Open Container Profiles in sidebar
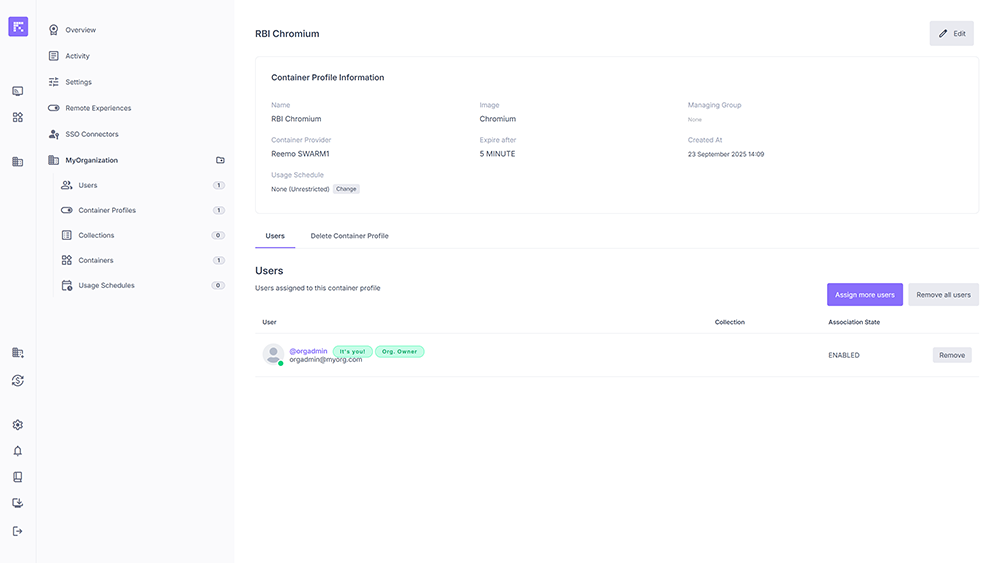This screenshot has height=563, width=1000. pyautogui.click(x=107, y=210)
